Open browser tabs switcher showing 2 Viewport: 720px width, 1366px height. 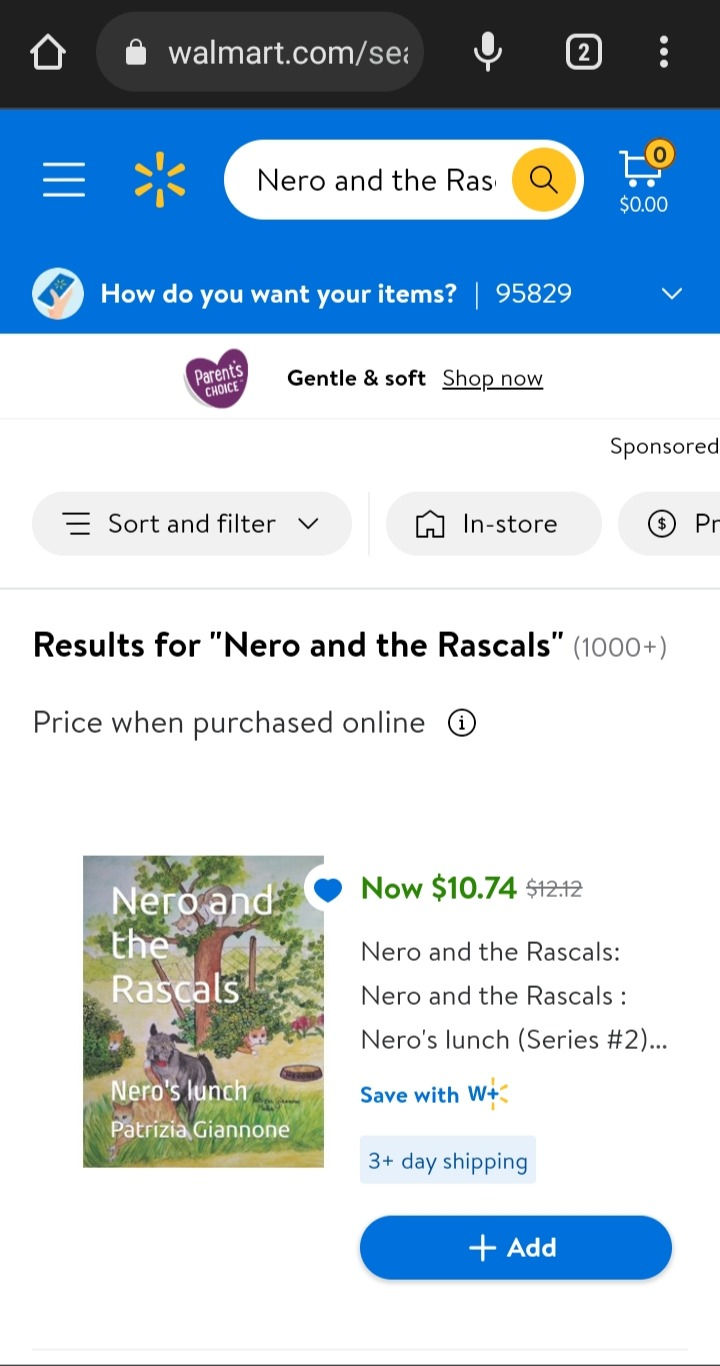click(x=584, y=52)
